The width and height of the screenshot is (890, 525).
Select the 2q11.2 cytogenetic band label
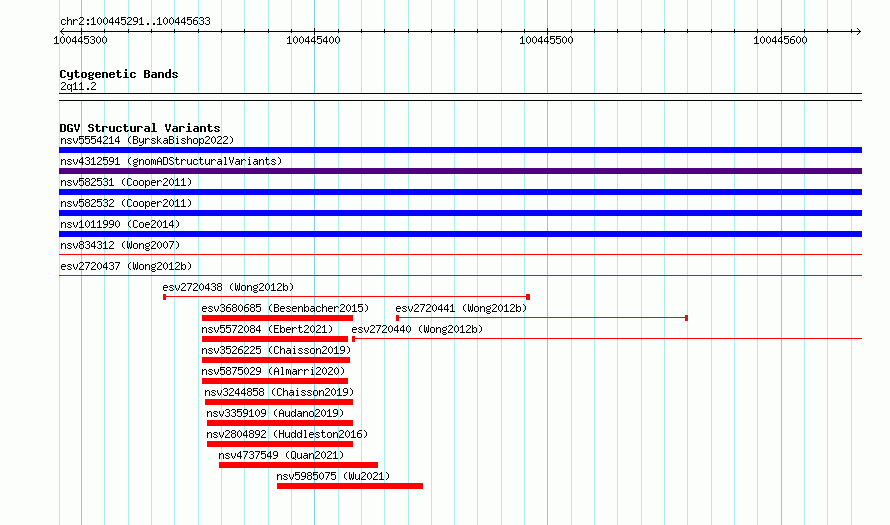[78, 86]
